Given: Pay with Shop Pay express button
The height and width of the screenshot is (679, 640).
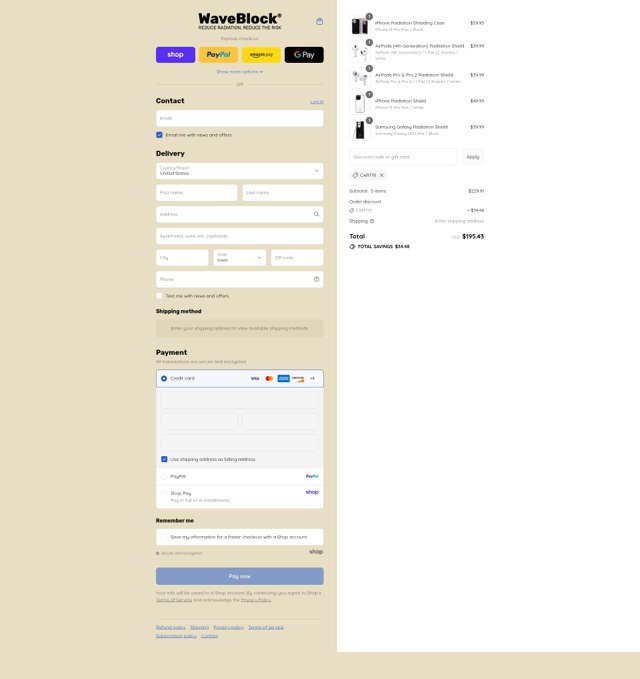Looking at the screenshot, I should pos(175,55).
